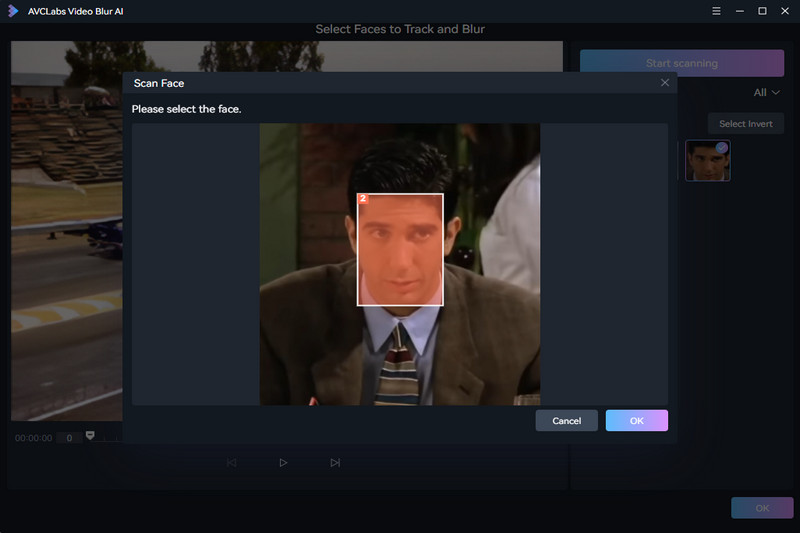Click Select Invert button
Viewport: 800px width, 533px height.
tap(745, 124)
